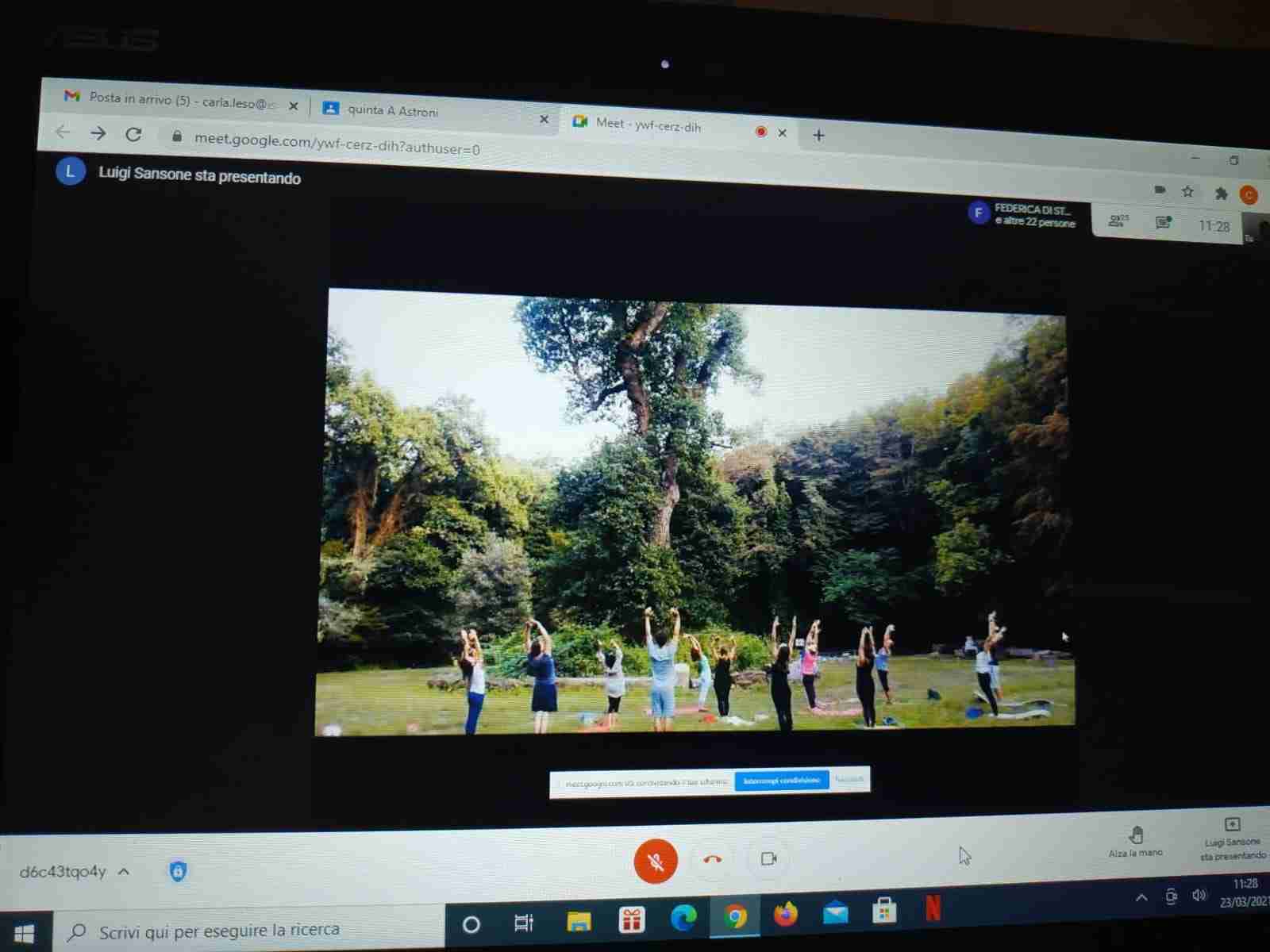
Task: Open the Chrome profile avatar
Action: click(x=1249, y=194)
